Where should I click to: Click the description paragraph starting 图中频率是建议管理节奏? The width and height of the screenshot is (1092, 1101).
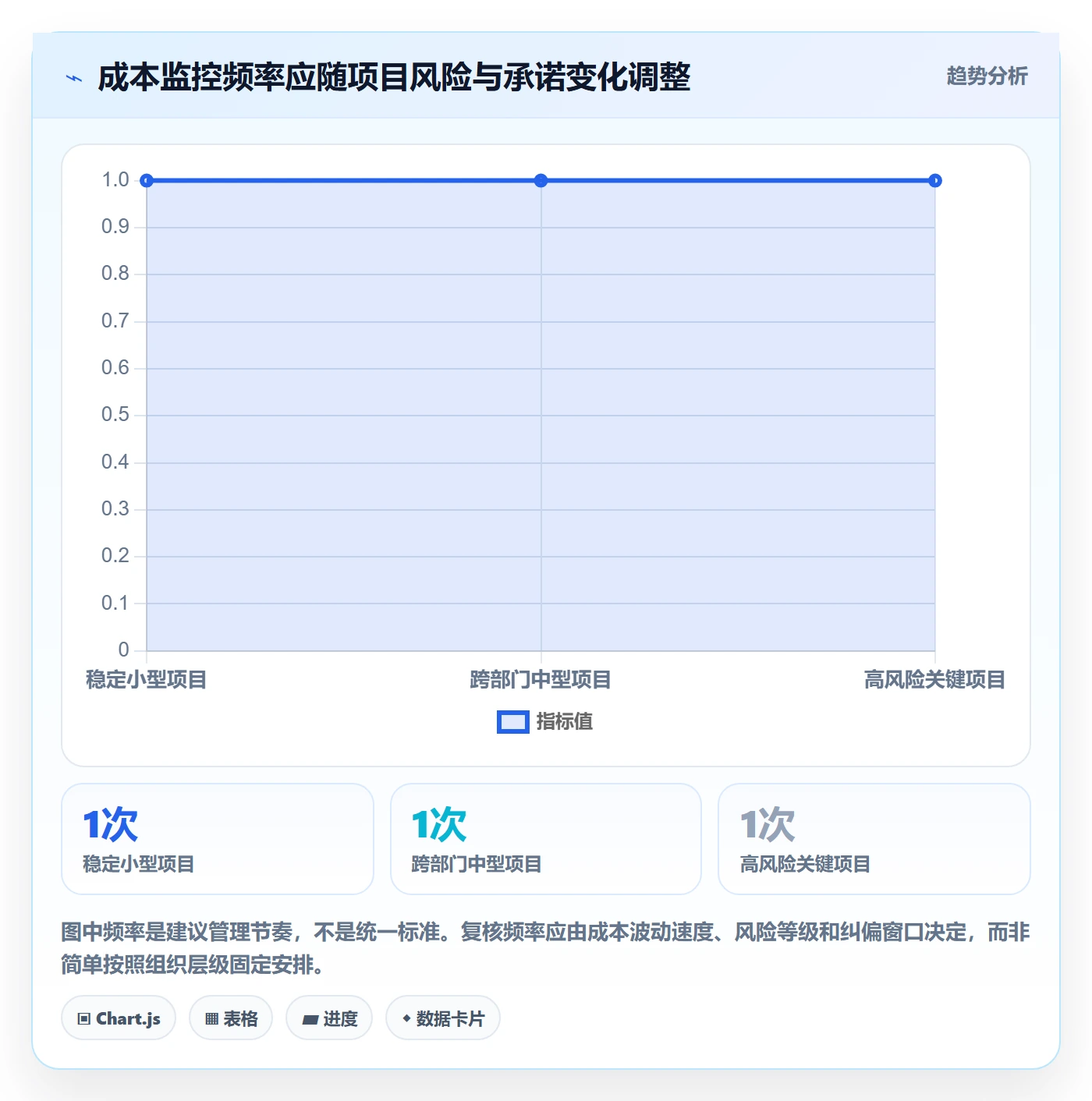coord(546,948)
